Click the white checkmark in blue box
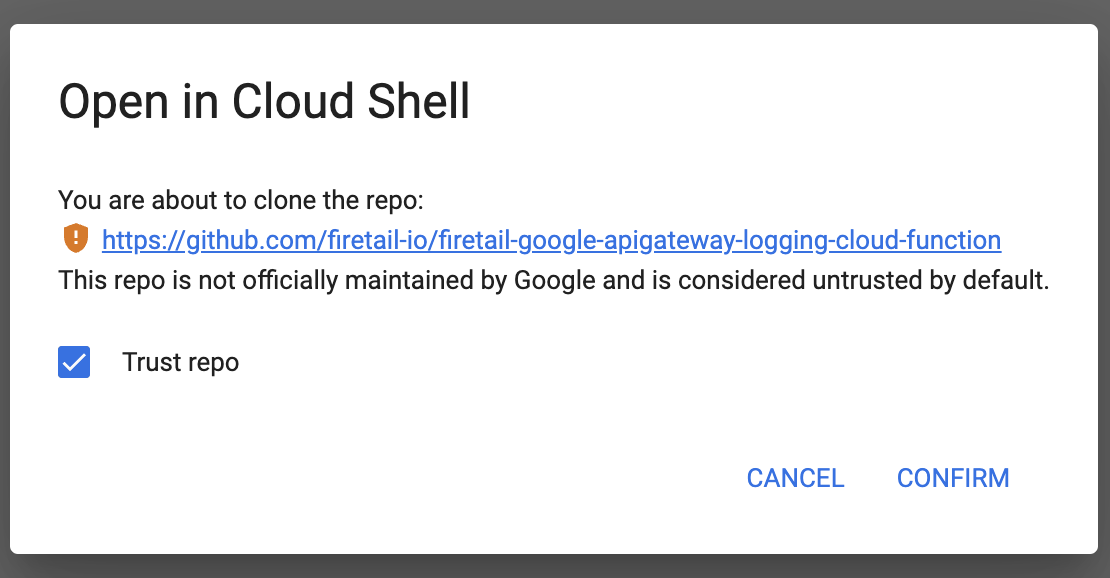1110x578 pixels. tap(75, 362)
